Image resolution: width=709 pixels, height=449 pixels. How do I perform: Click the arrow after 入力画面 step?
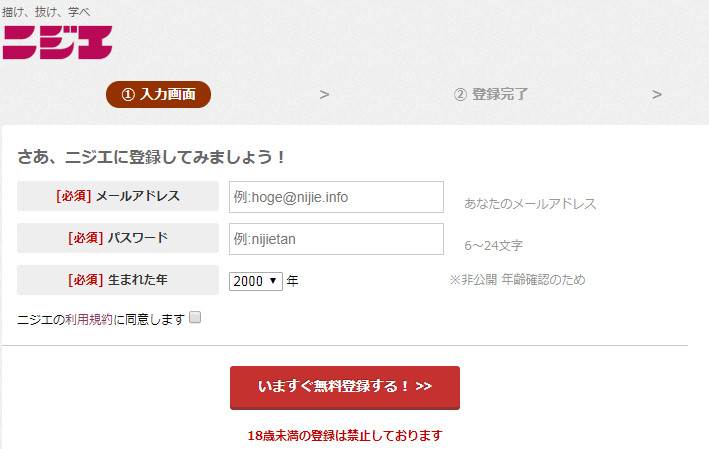point(324,95)
